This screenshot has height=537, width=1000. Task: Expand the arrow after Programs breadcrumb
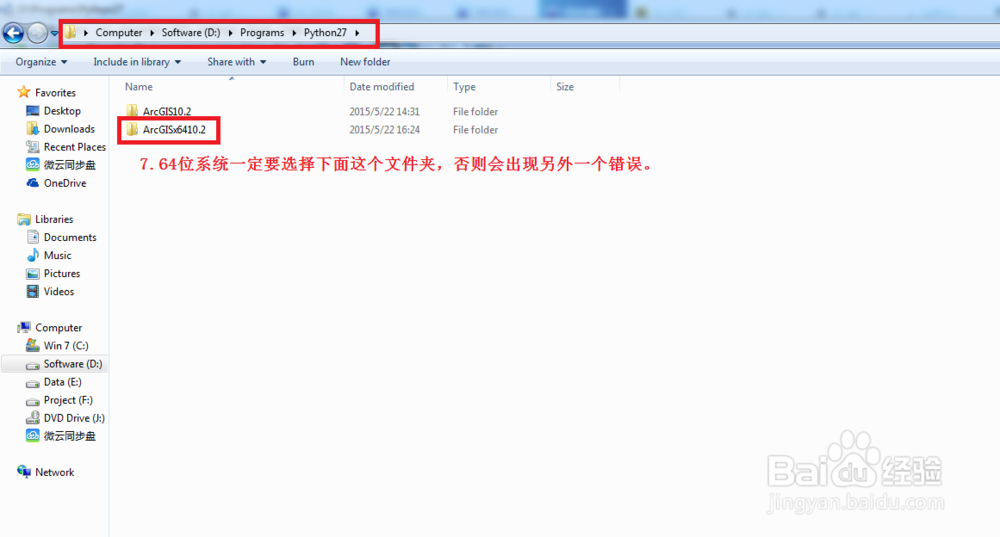pos(294,33)
